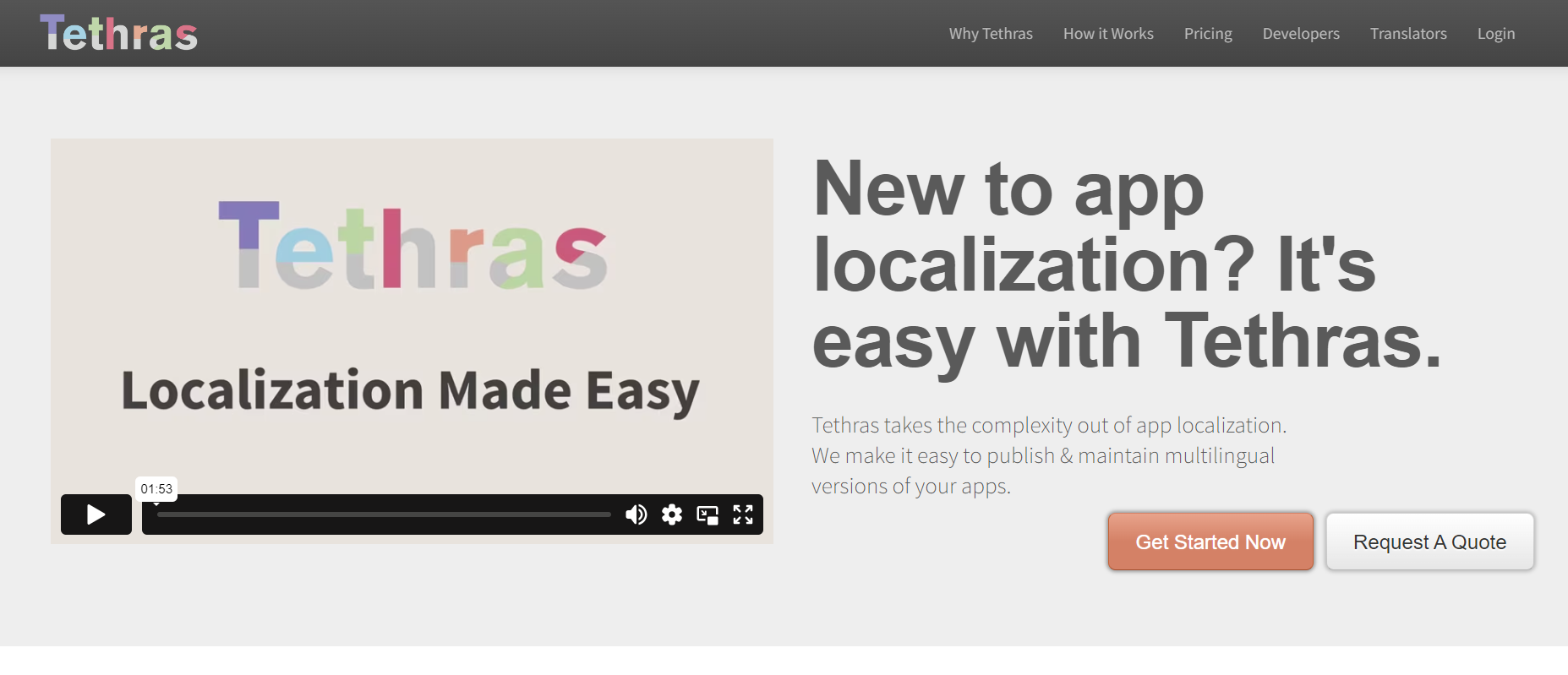Go to How it Works
The image size is (1568, 675).
[x=1108, y=34]
